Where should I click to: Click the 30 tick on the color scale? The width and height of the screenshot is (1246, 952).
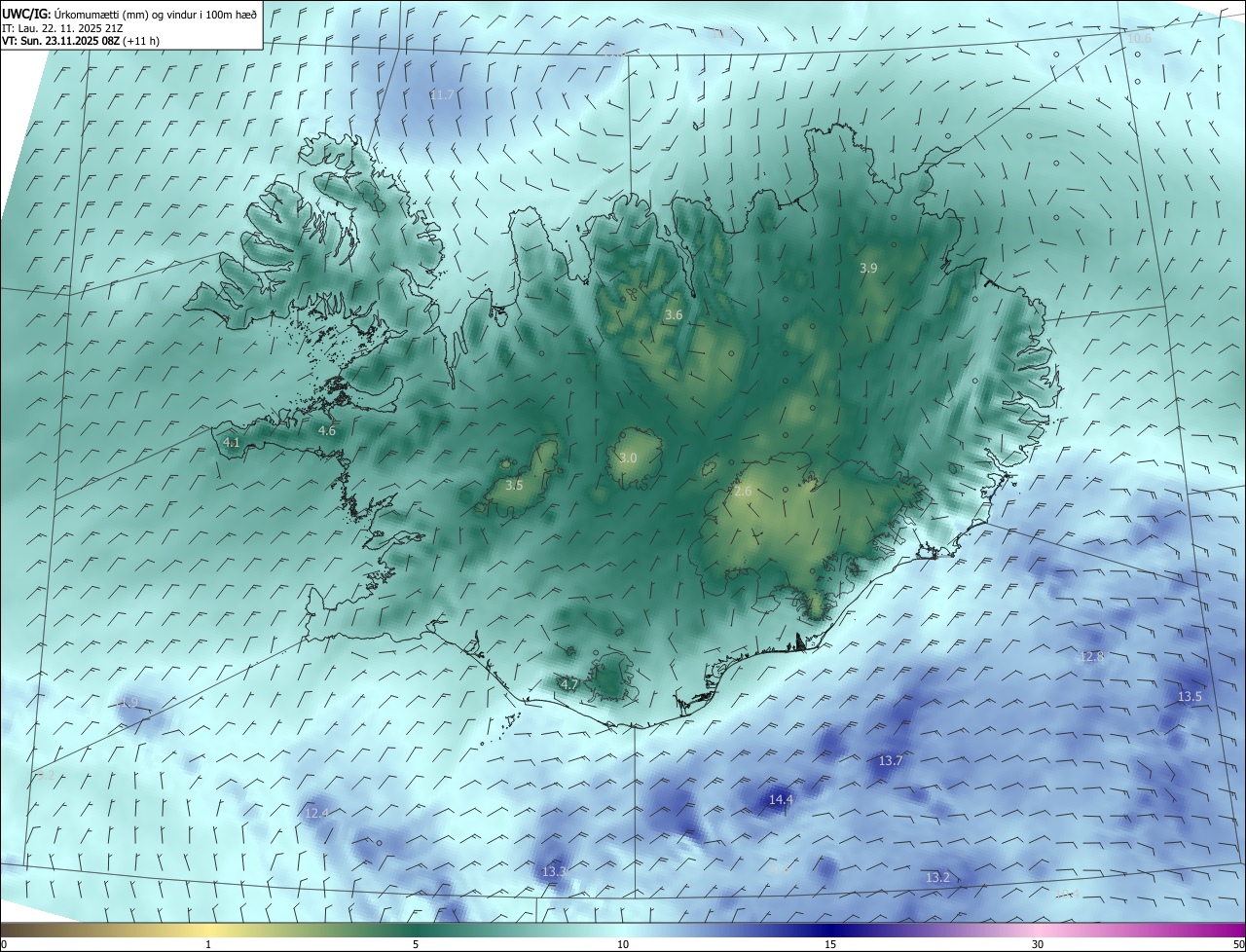coord(1038,944)
